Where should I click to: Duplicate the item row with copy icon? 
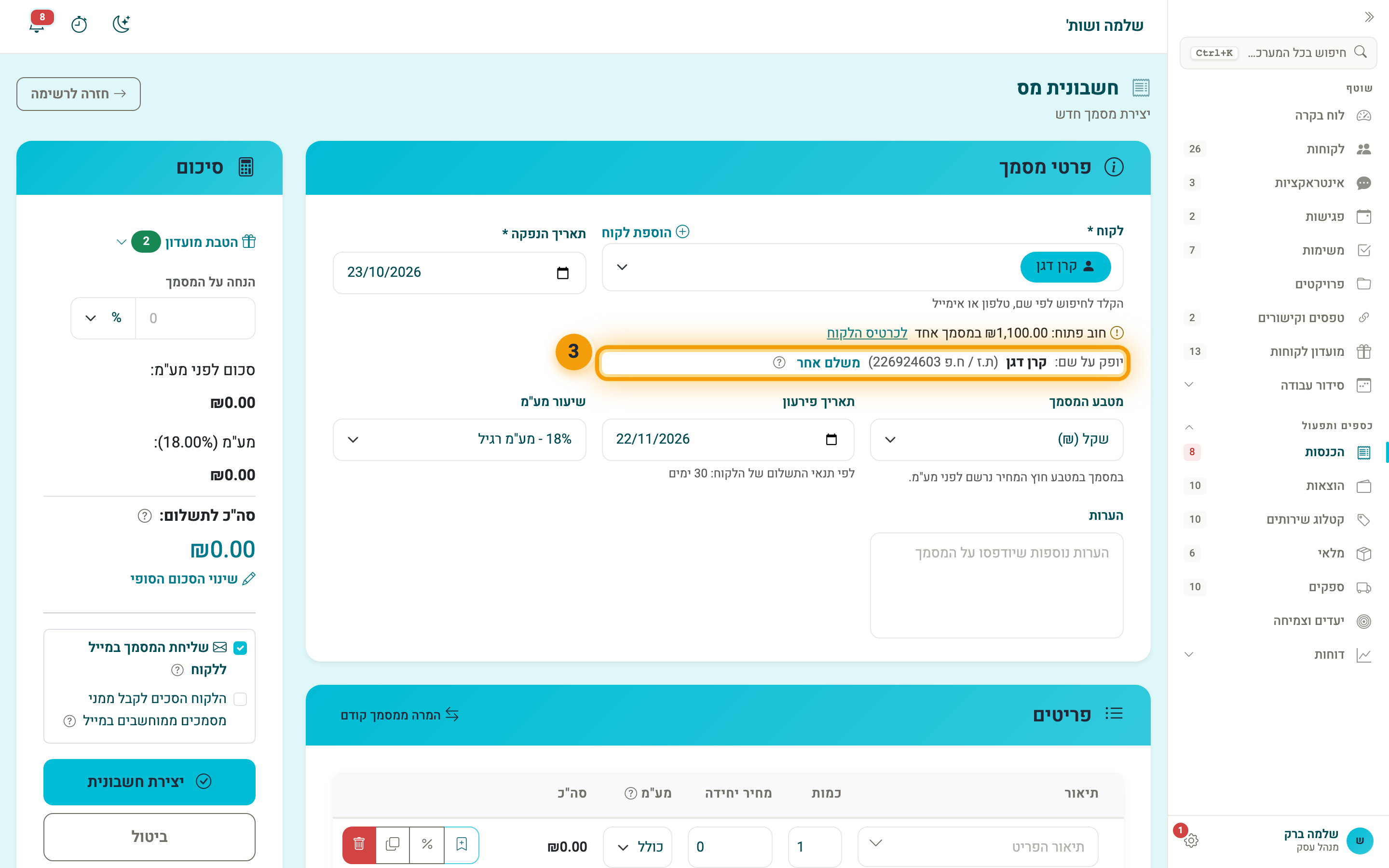(x=393, y=844)
